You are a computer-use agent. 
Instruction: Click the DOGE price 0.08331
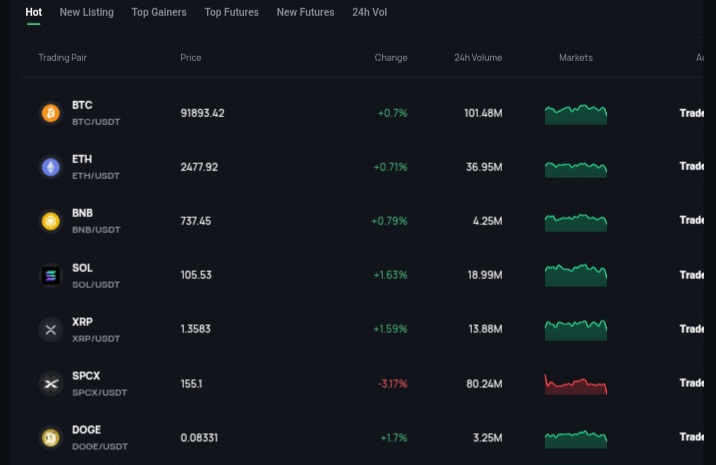tap(199, 438)
